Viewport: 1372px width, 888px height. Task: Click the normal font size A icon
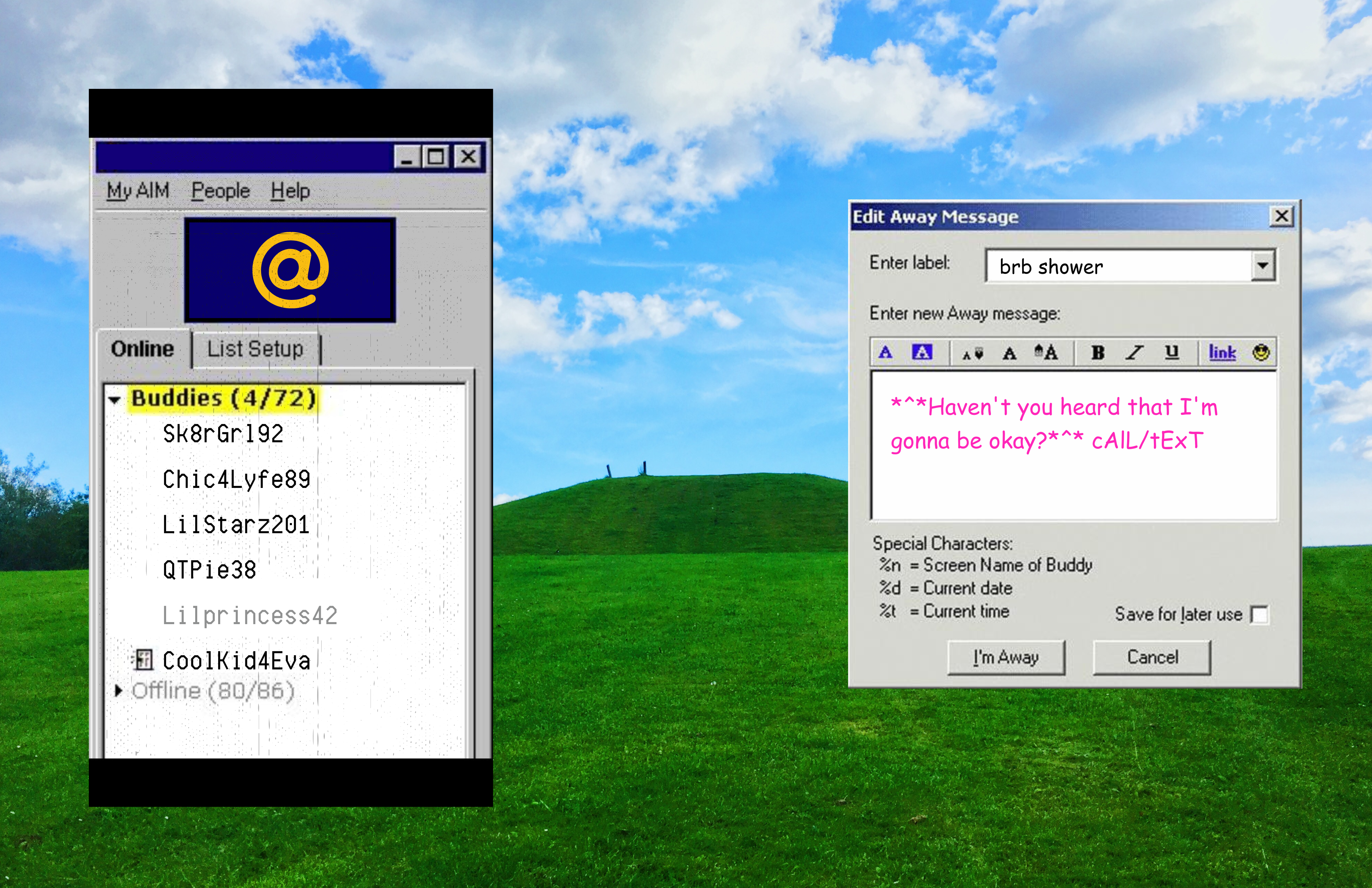1009,353
